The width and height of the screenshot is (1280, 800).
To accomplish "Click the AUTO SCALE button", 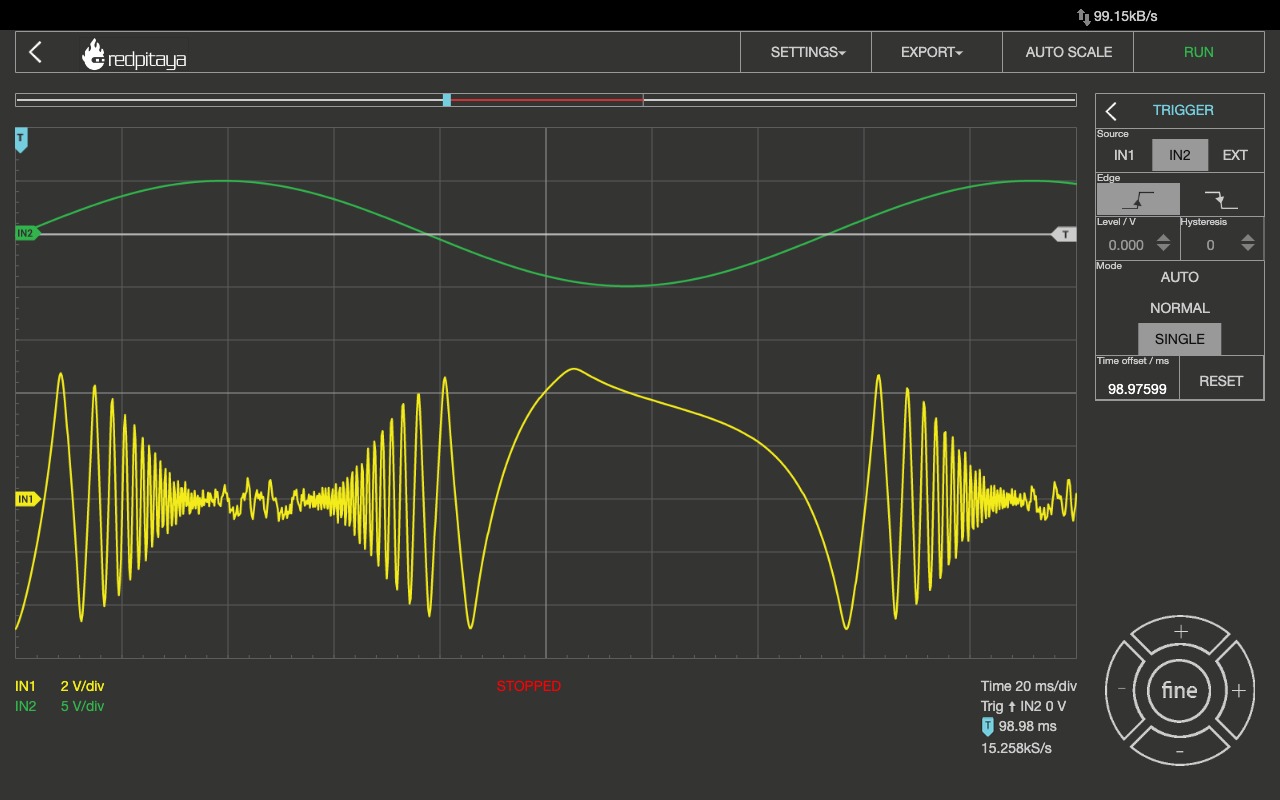I will pos(1068,52).
